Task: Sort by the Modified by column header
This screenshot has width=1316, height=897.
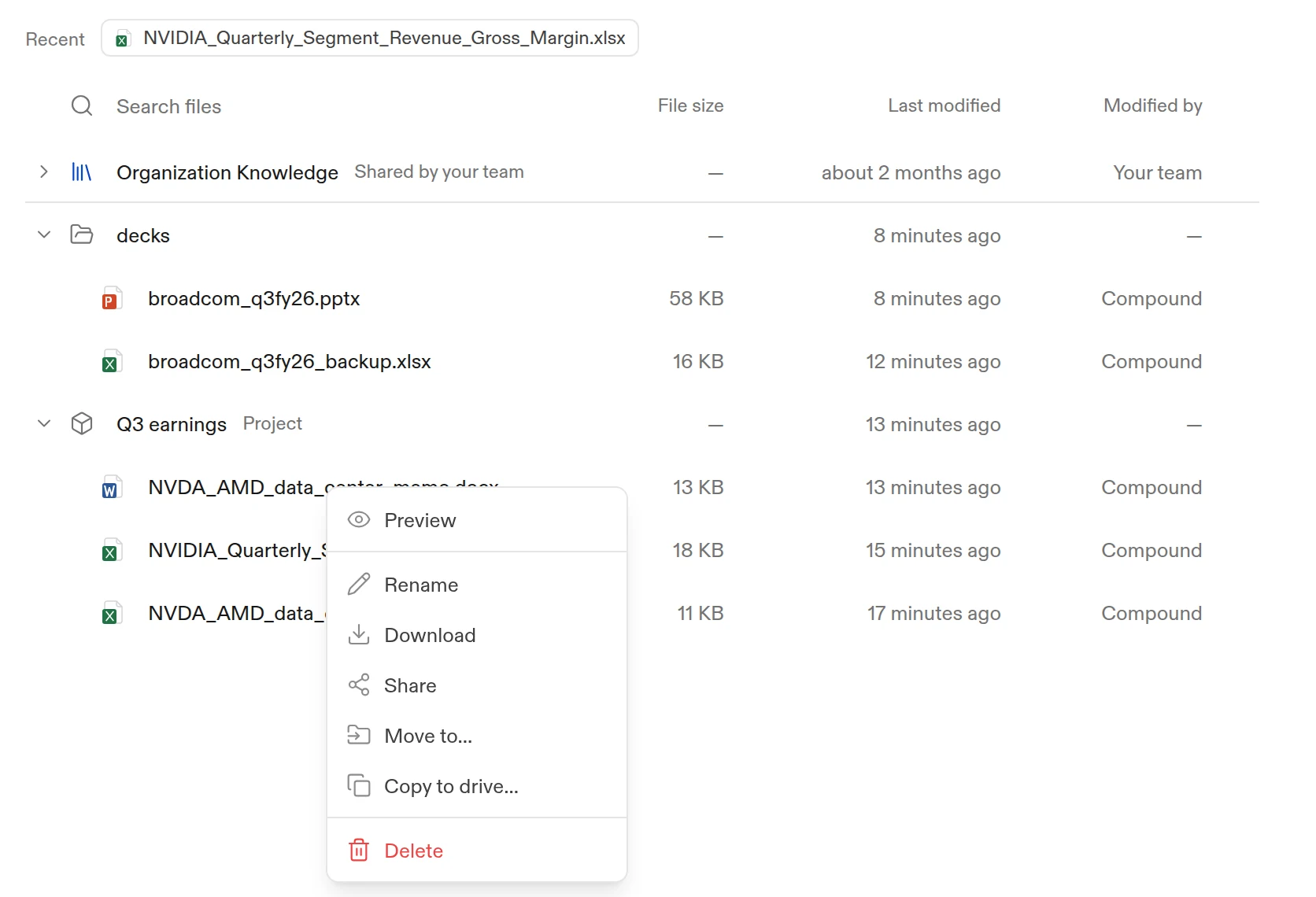Action: tap(1152, 105)
